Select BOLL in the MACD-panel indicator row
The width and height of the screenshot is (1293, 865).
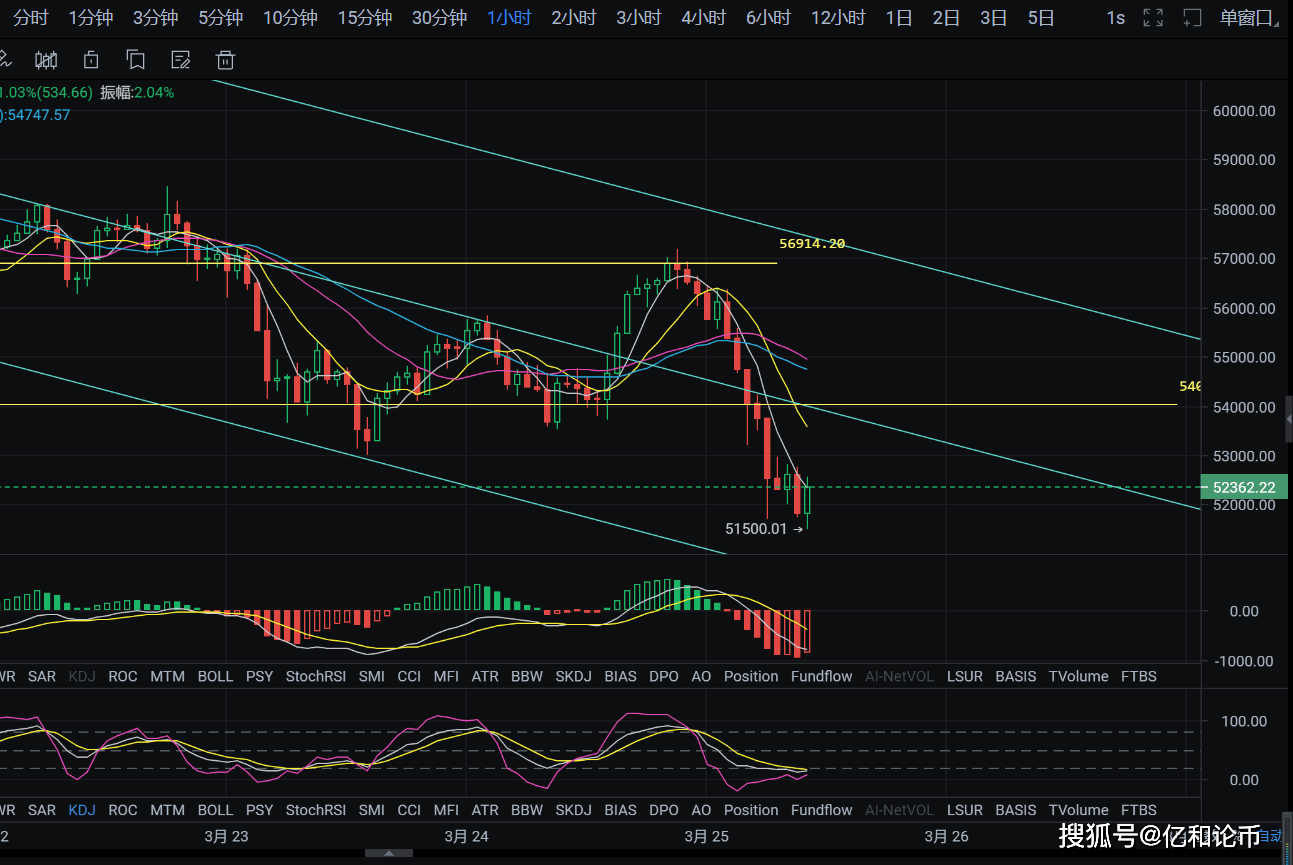tap(215, 676)
